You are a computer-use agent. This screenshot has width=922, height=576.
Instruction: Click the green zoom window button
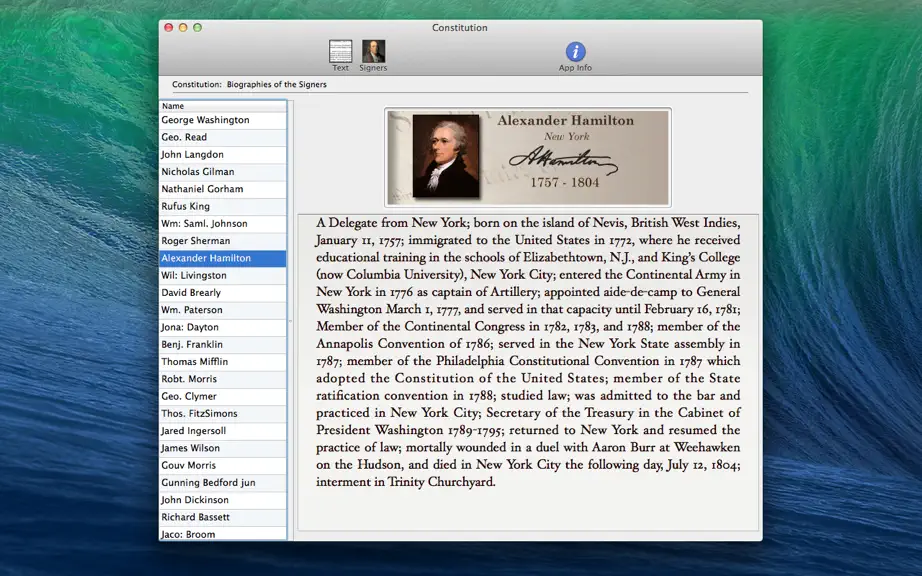coord(198,28)
